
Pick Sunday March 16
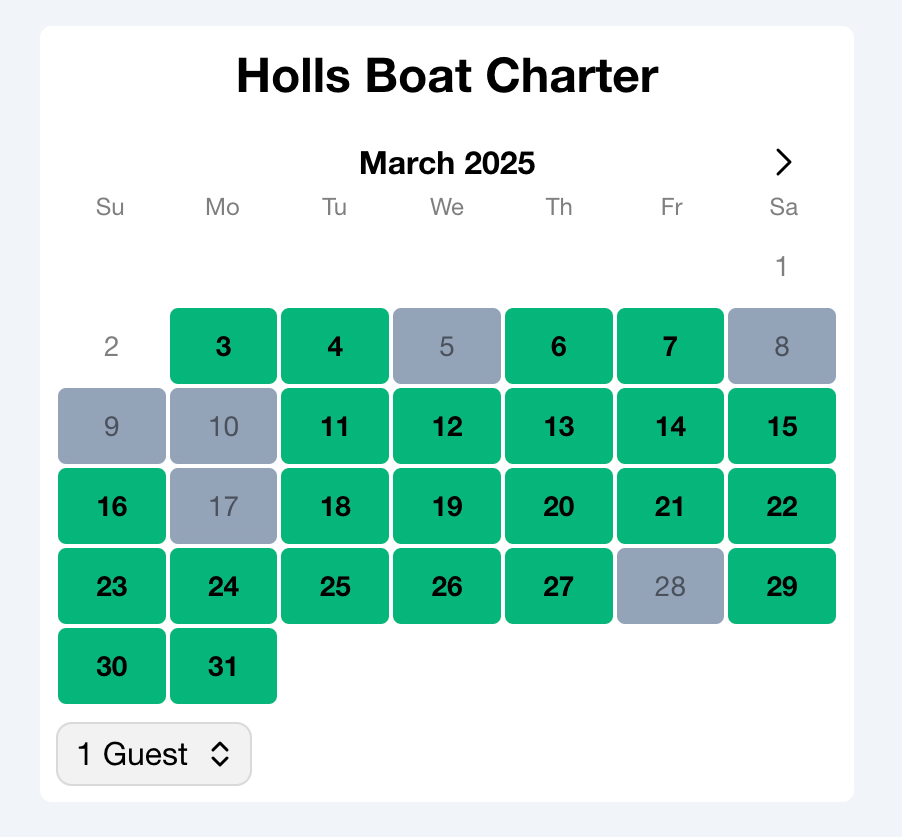pyautogui.click(x=112, y=506)
